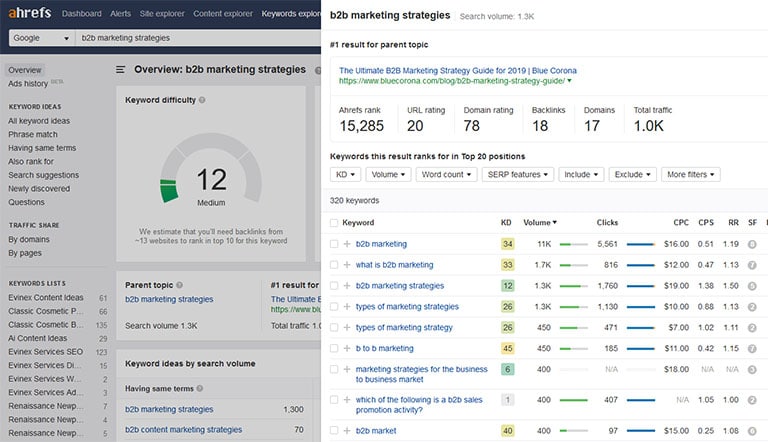Screen dimensions: 768x442
Task: Open the Evinex Content Ideas keyword list
Action: (46, 297)
